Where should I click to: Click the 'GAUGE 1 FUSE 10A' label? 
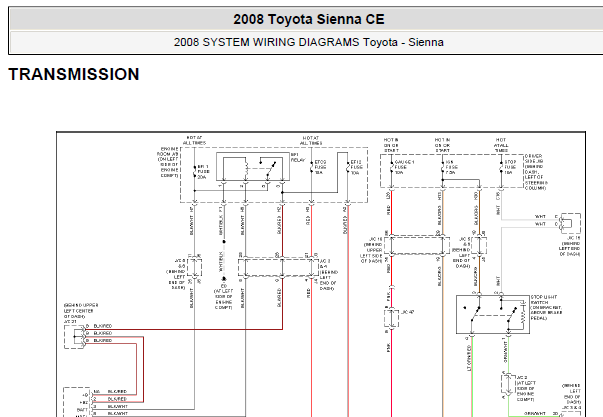coord(404,167)
